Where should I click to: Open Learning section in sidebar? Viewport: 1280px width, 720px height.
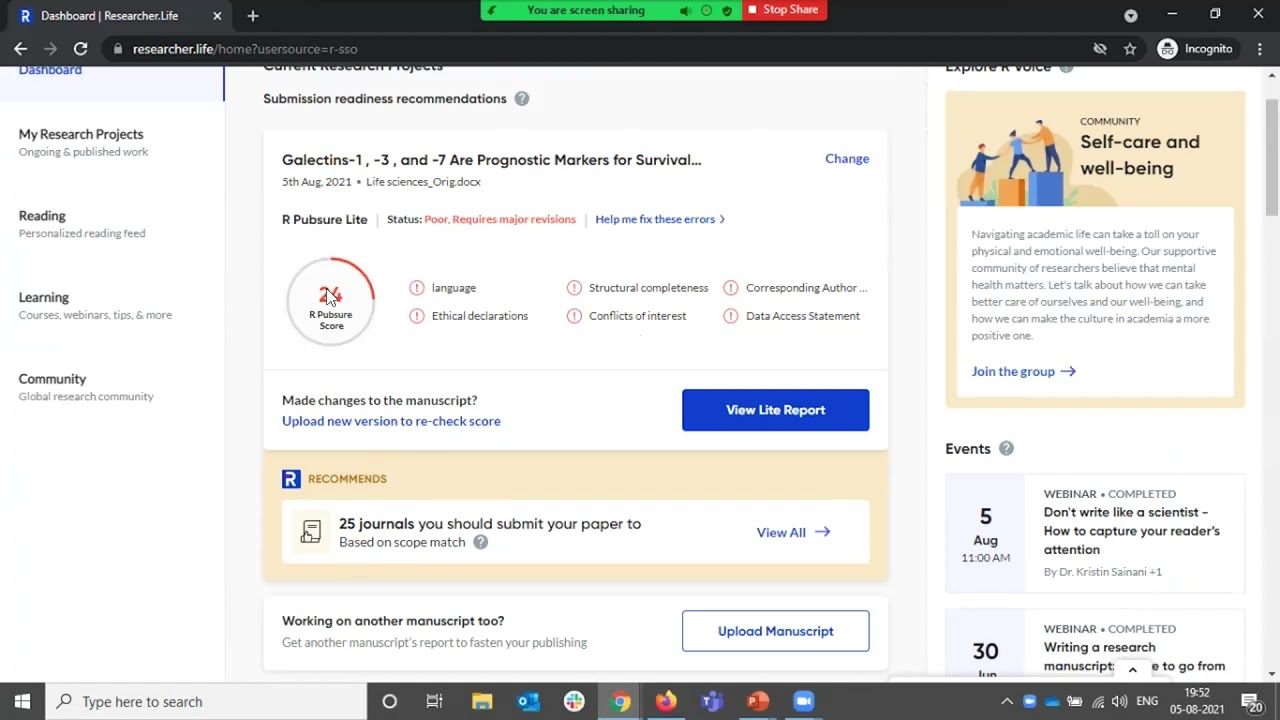point(95,306)
